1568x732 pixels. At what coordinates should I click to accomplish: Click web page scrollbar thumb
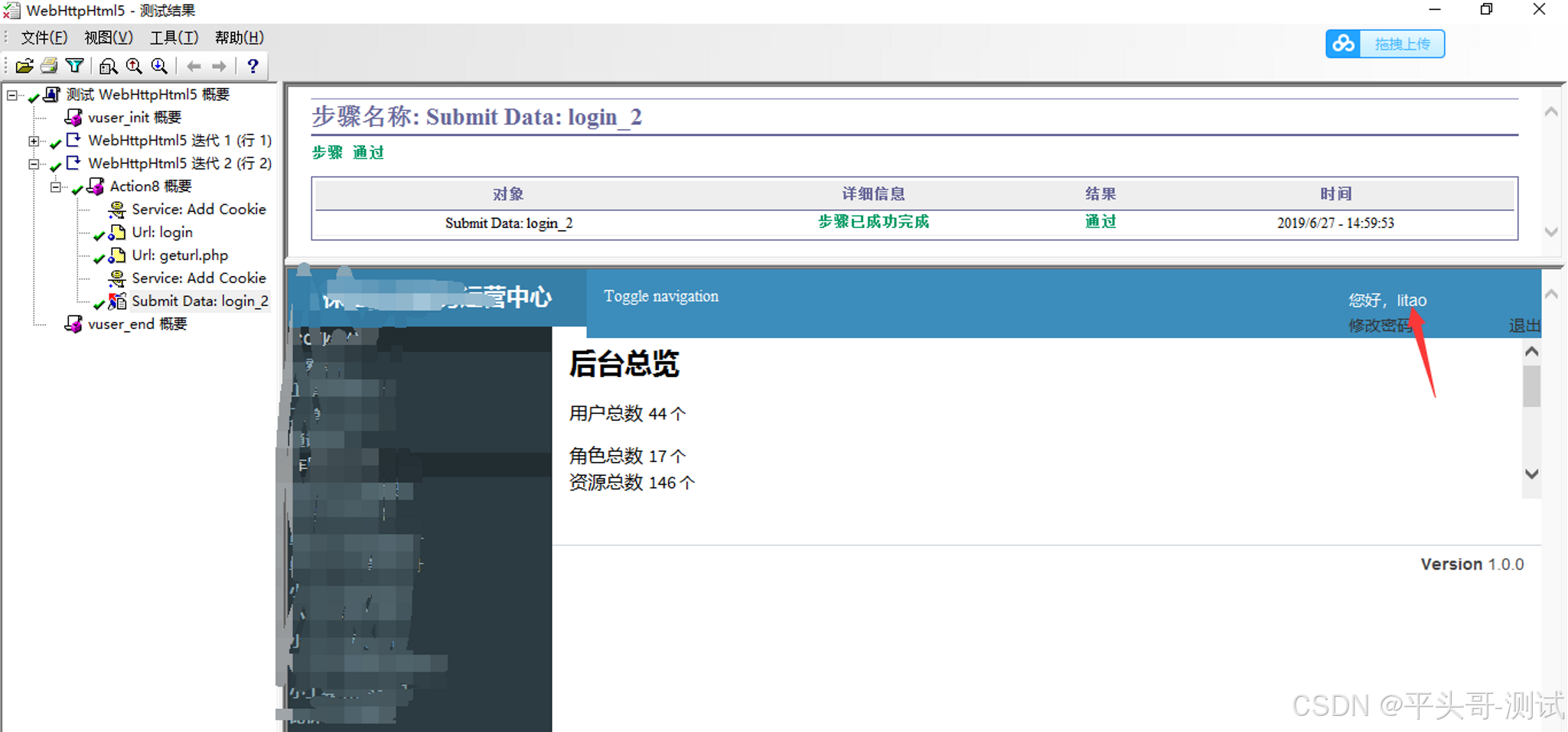[1531, 386]
